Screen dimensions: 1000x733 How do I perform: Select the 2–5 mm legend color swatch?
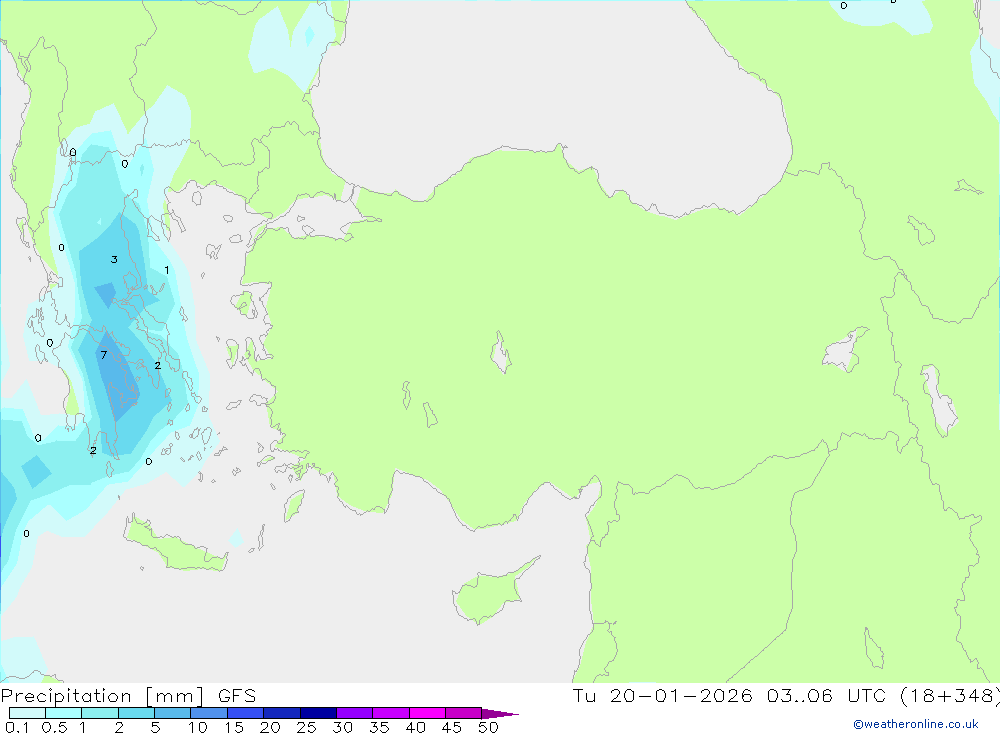click(136, 713)
